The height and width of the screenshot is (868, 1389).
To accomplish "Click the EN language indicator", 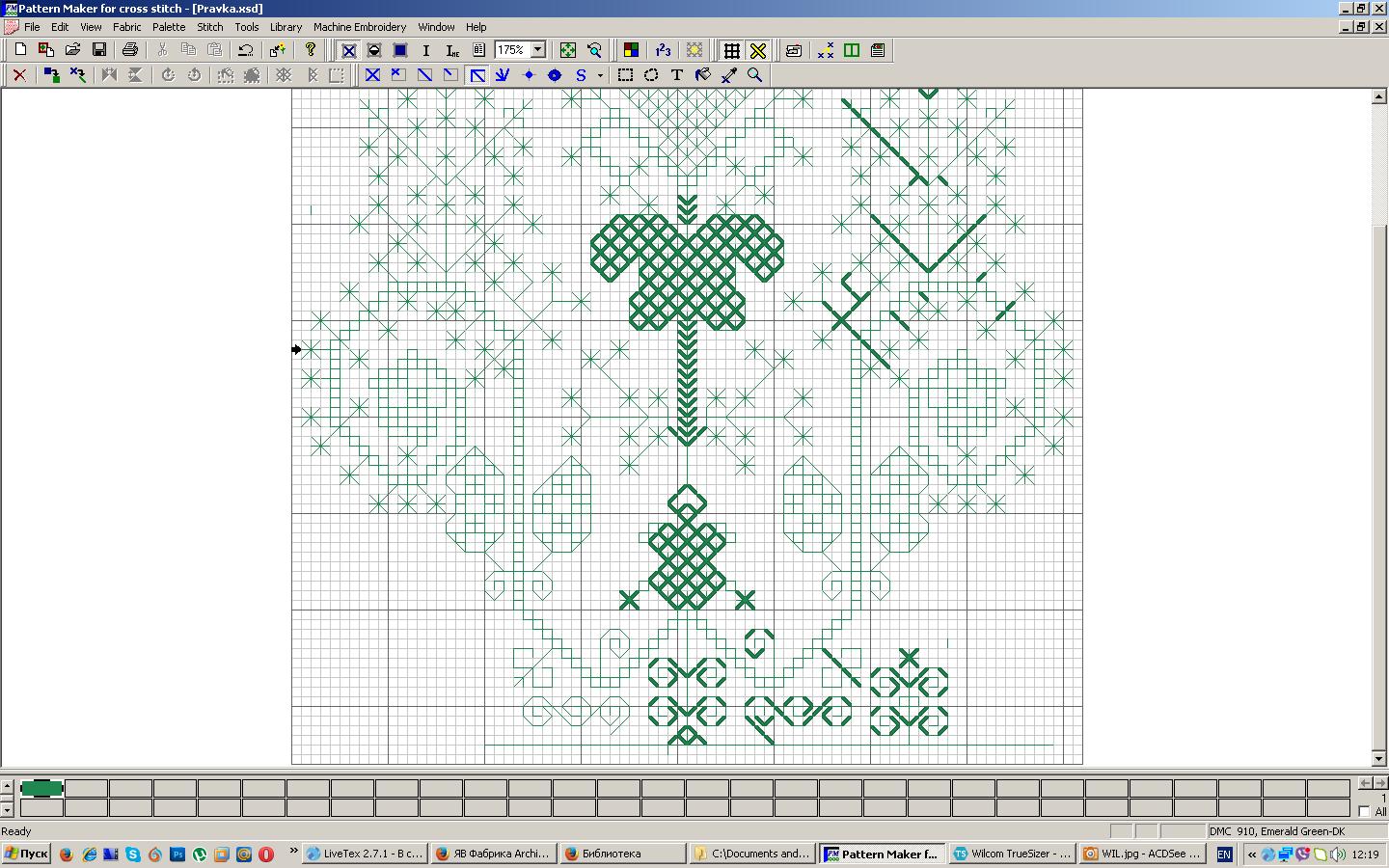I will (x=1224, y=854).
